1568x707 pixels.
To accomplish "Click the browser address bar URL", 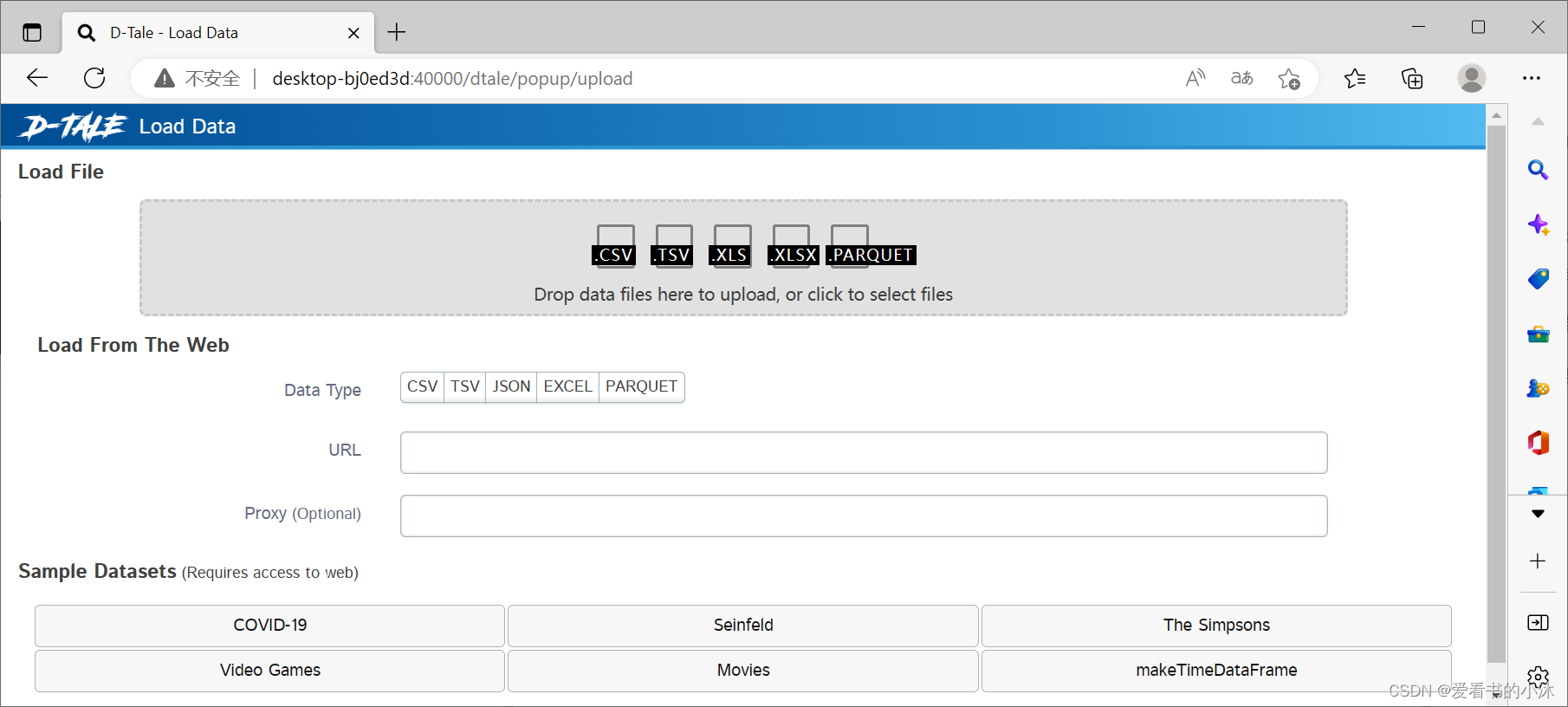I will 452,79.
